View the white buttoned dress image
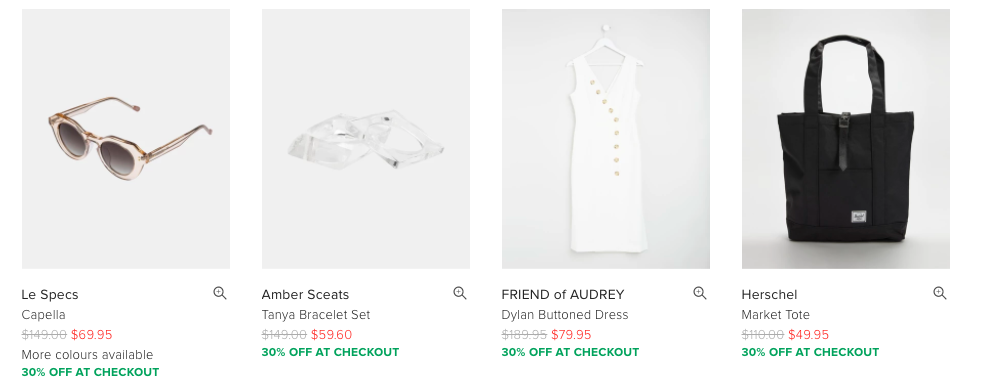Image resolution: width=996 pixels, height=389 pixels. point(606,139)
